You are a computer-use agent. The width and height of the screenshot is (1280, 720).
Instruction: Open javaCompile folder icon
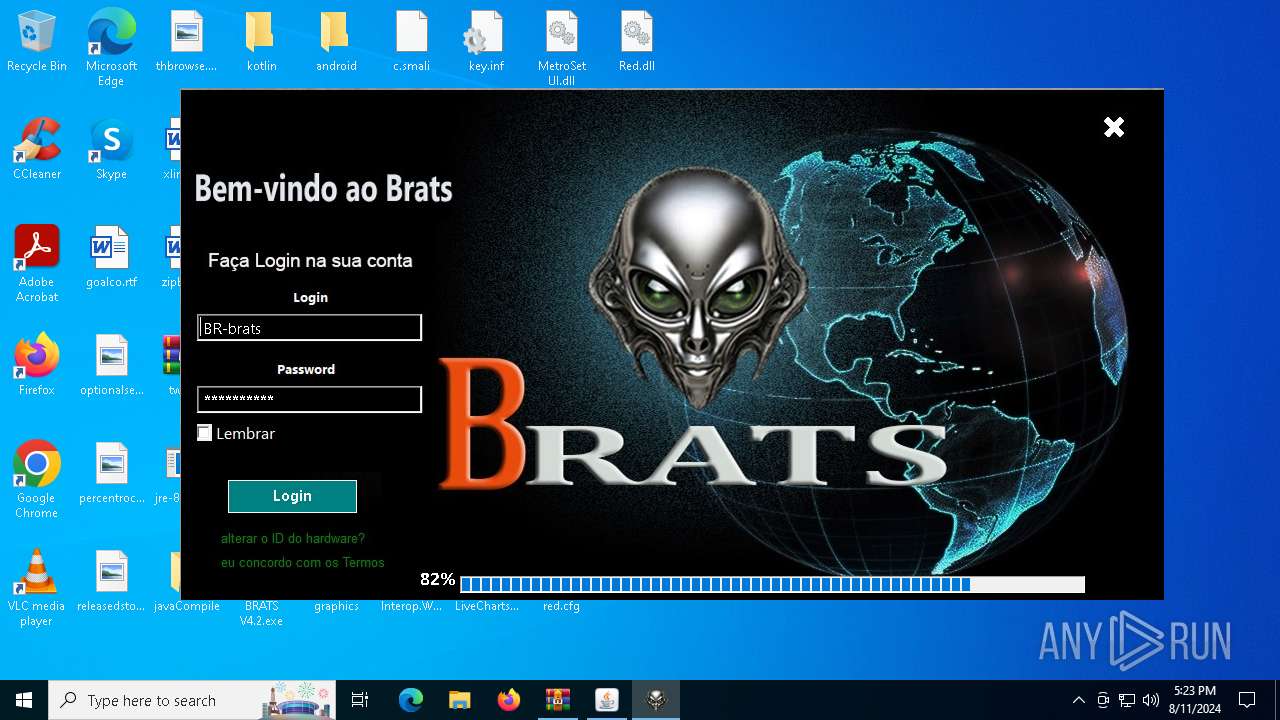(186, 606)
